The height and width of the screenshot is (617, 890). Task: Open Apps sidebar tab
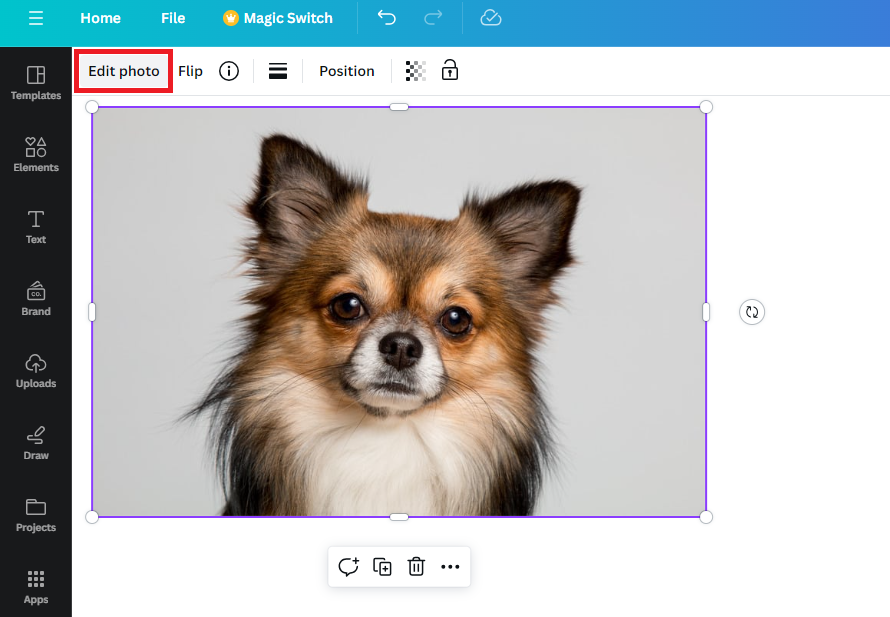coord(36,587)
